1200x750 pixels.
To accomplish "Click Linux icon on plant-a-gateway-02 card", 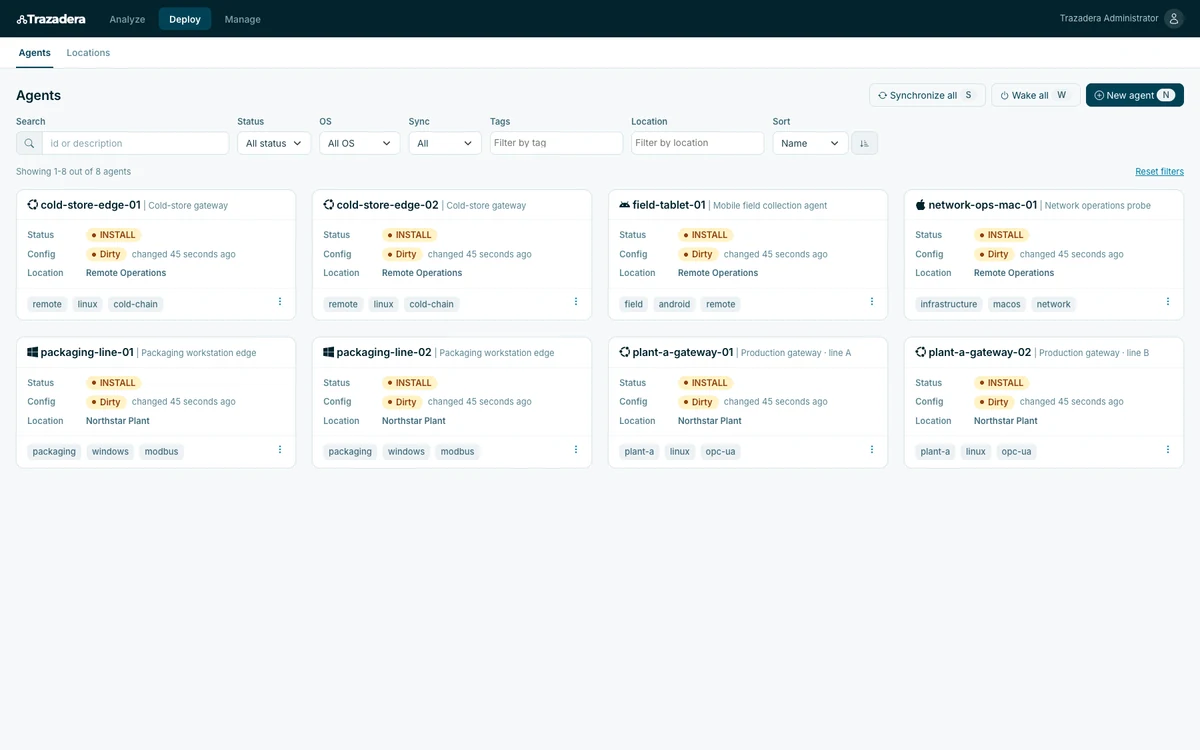I will pos(921,352).
